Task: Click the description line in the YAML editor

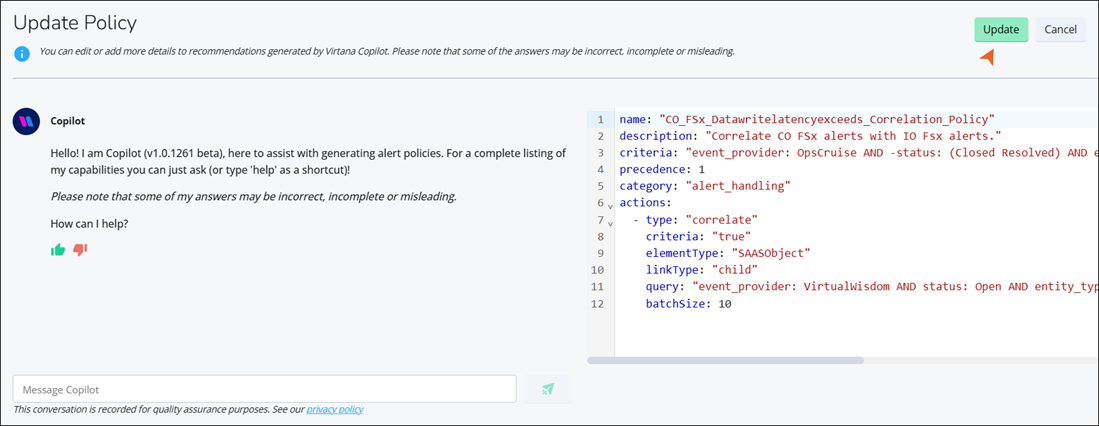Action: tap(810, 135)
